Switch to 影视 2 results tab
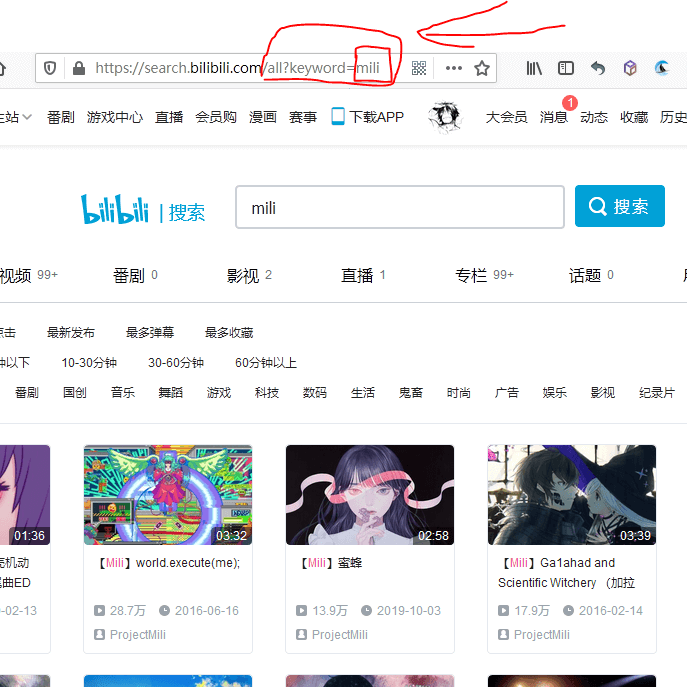 pos(249,276)
